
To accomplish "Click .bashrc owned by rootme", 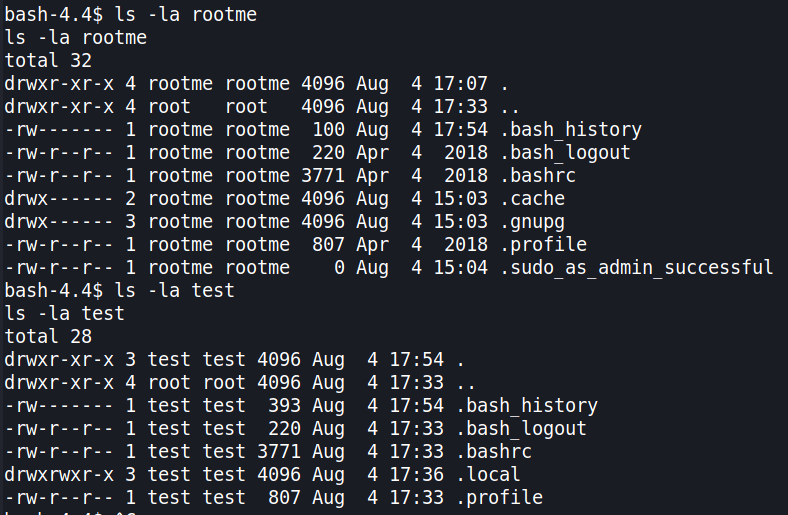I will click(537, 175).
